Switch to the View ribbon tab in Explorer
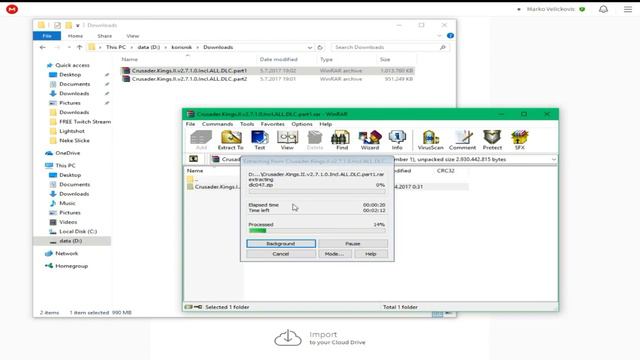The width and height of the screenshot is (640, 360). pos(133,36)
